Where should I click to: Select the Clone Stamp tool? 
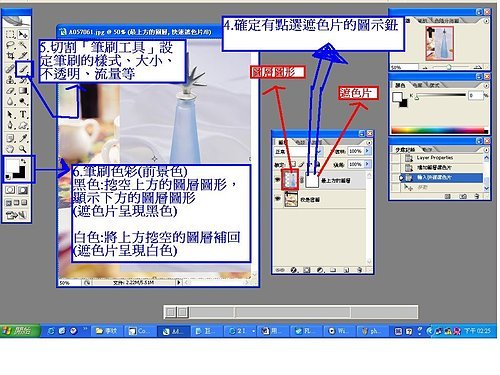(x=10, y=80)
